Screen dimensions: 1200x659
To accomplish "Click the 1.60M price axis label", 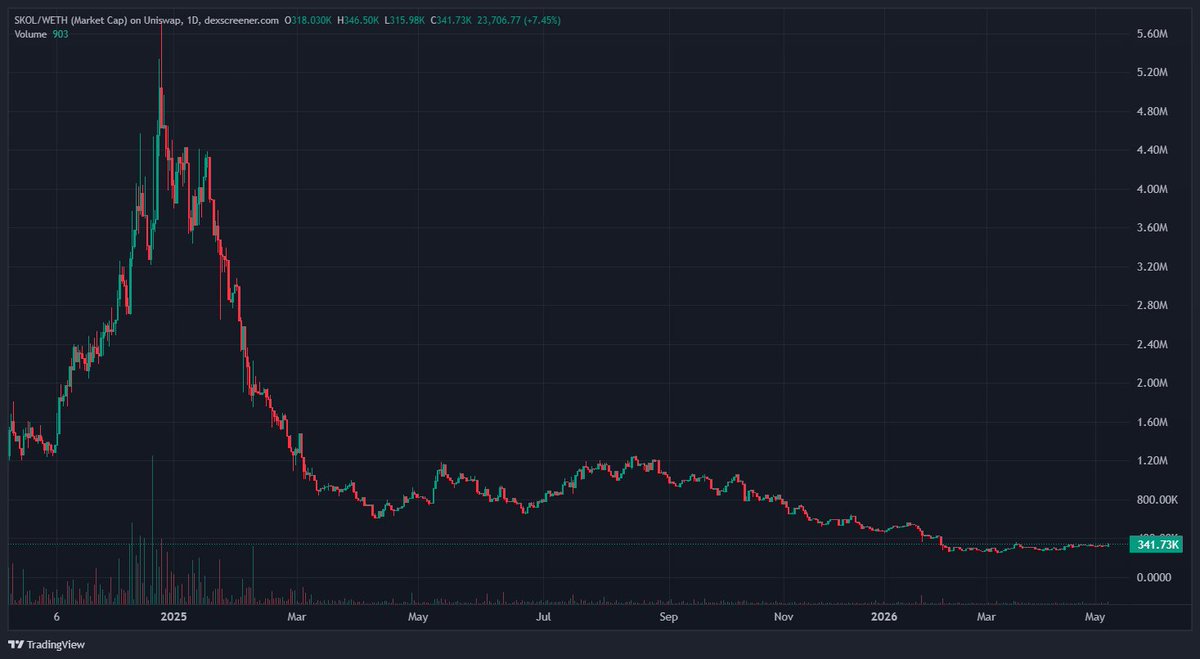I will tap(1153, 422).
